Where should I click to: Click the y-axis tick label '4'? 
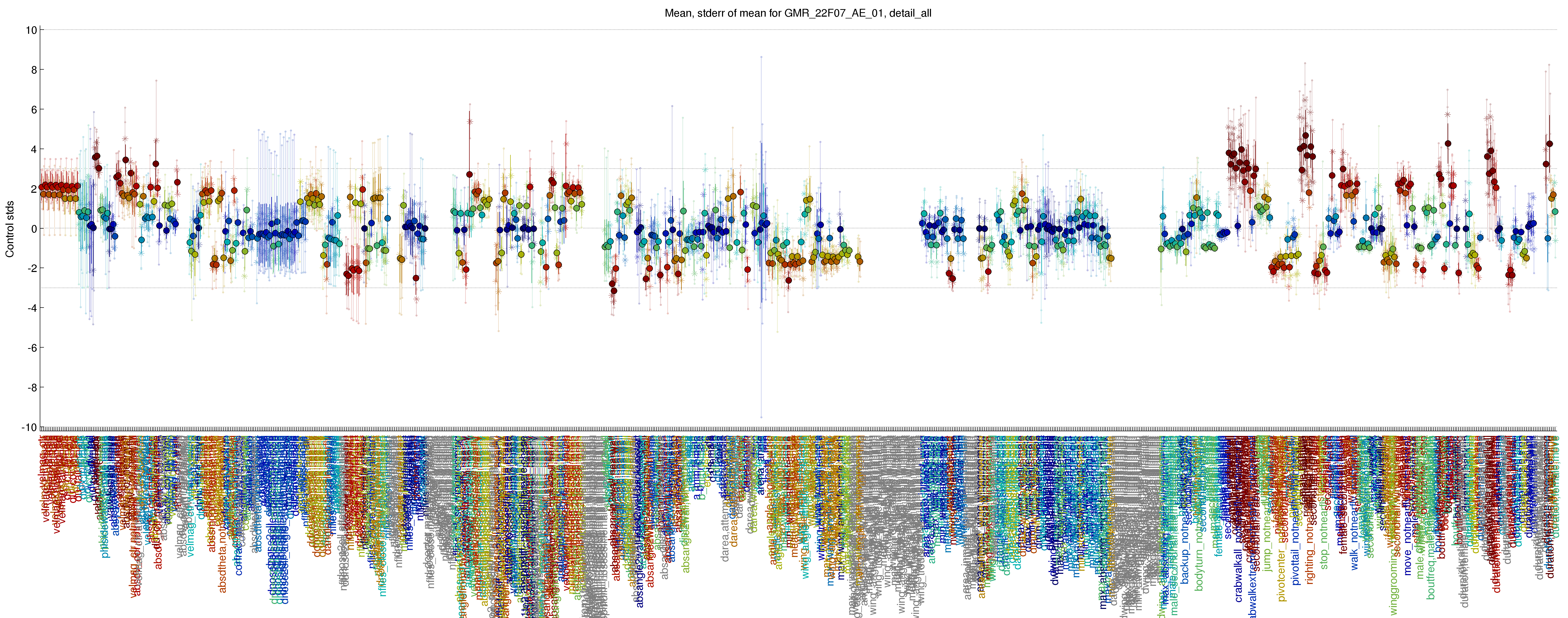[x=34, y=149]
